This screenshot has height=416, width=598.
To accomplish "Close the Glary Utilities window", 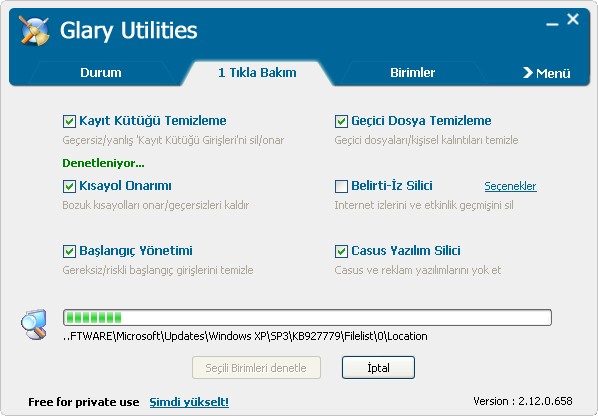I will pos(573,19).
